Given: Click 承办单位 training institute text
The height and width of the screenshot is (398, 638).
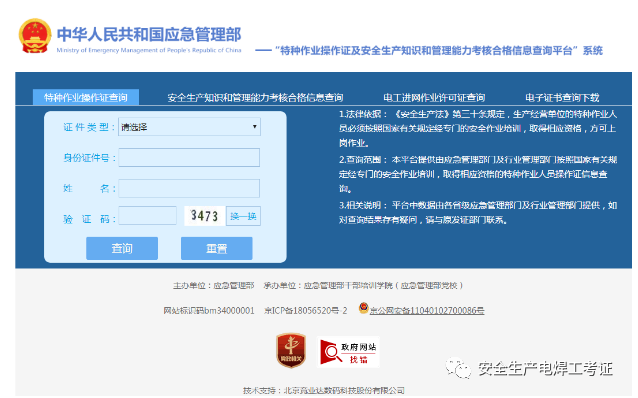Looking at the screenshot, I should (363, 286).
